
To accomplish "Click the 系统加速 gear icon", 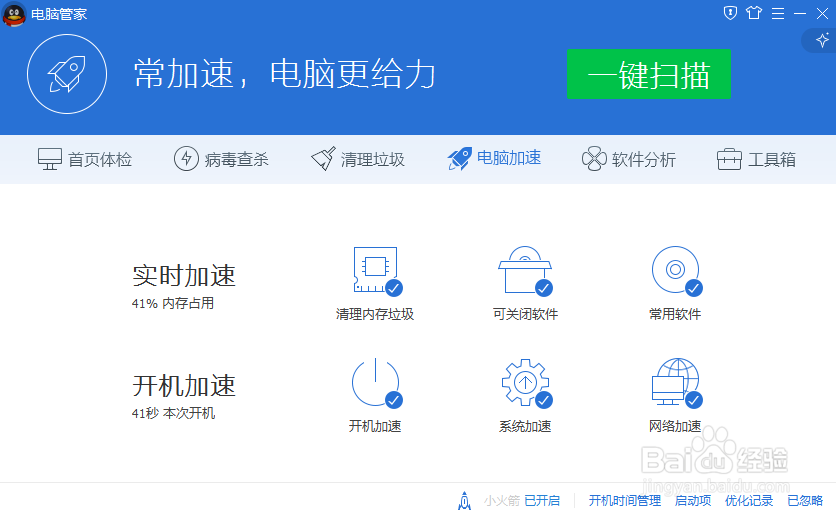I will click(525, 382).
